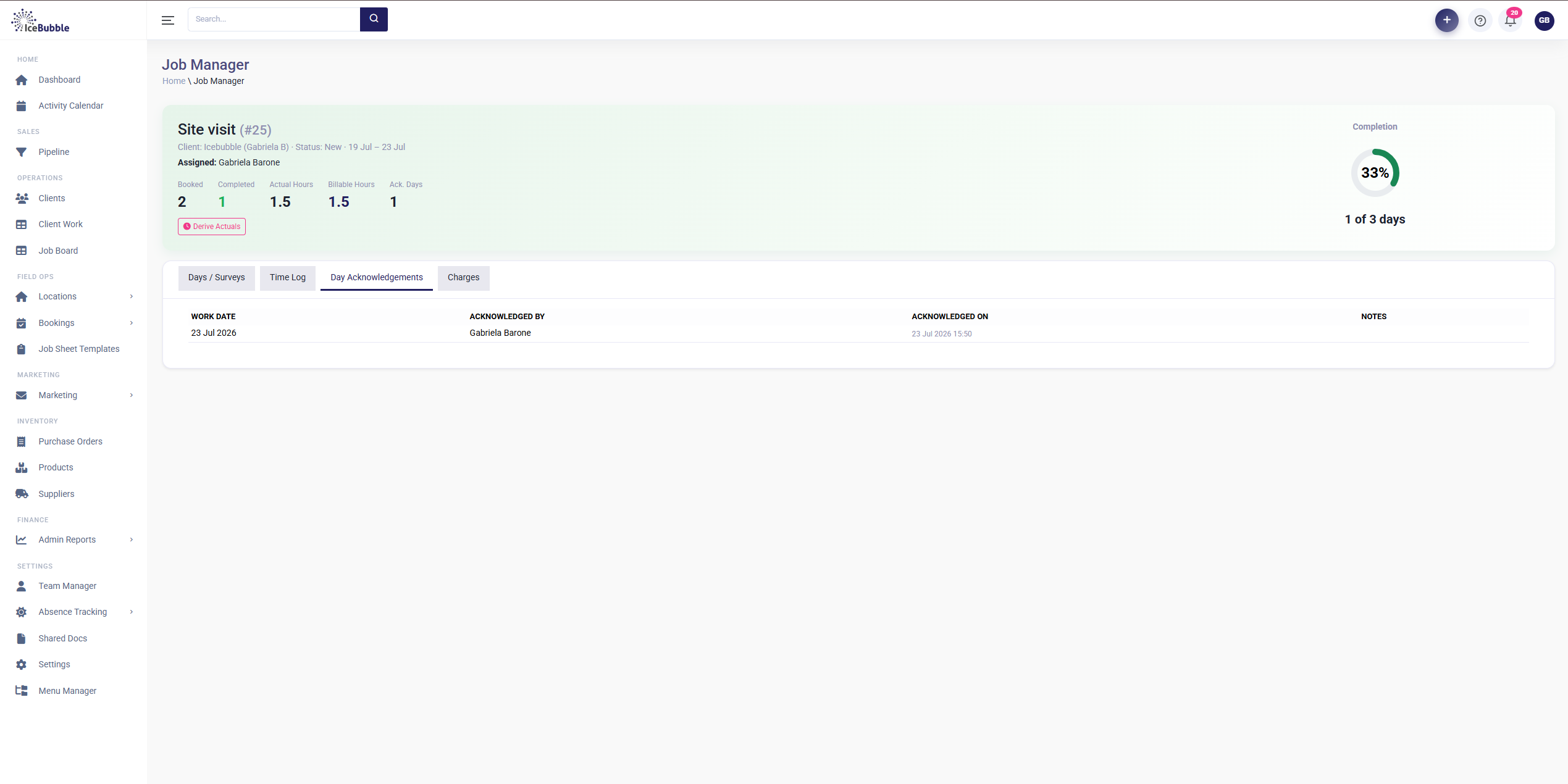1568x784 pixels.
Task: Click the 23 Jul 2026 15:50 timestamp
Action: (x=942, y=334)
